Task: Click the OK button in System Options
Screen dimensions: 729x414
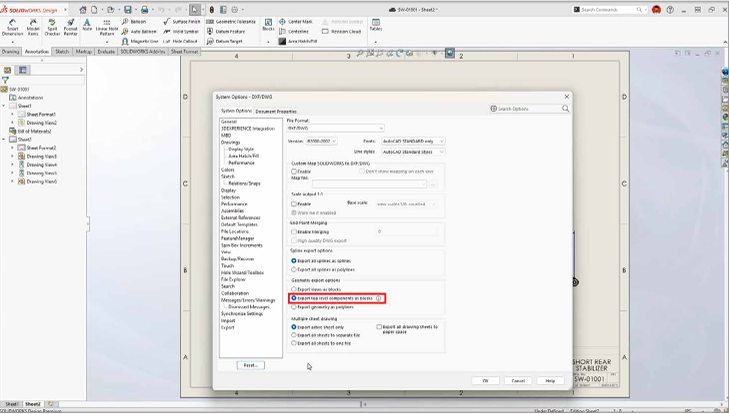Action: pyautogui.click(x=485, y=381)
